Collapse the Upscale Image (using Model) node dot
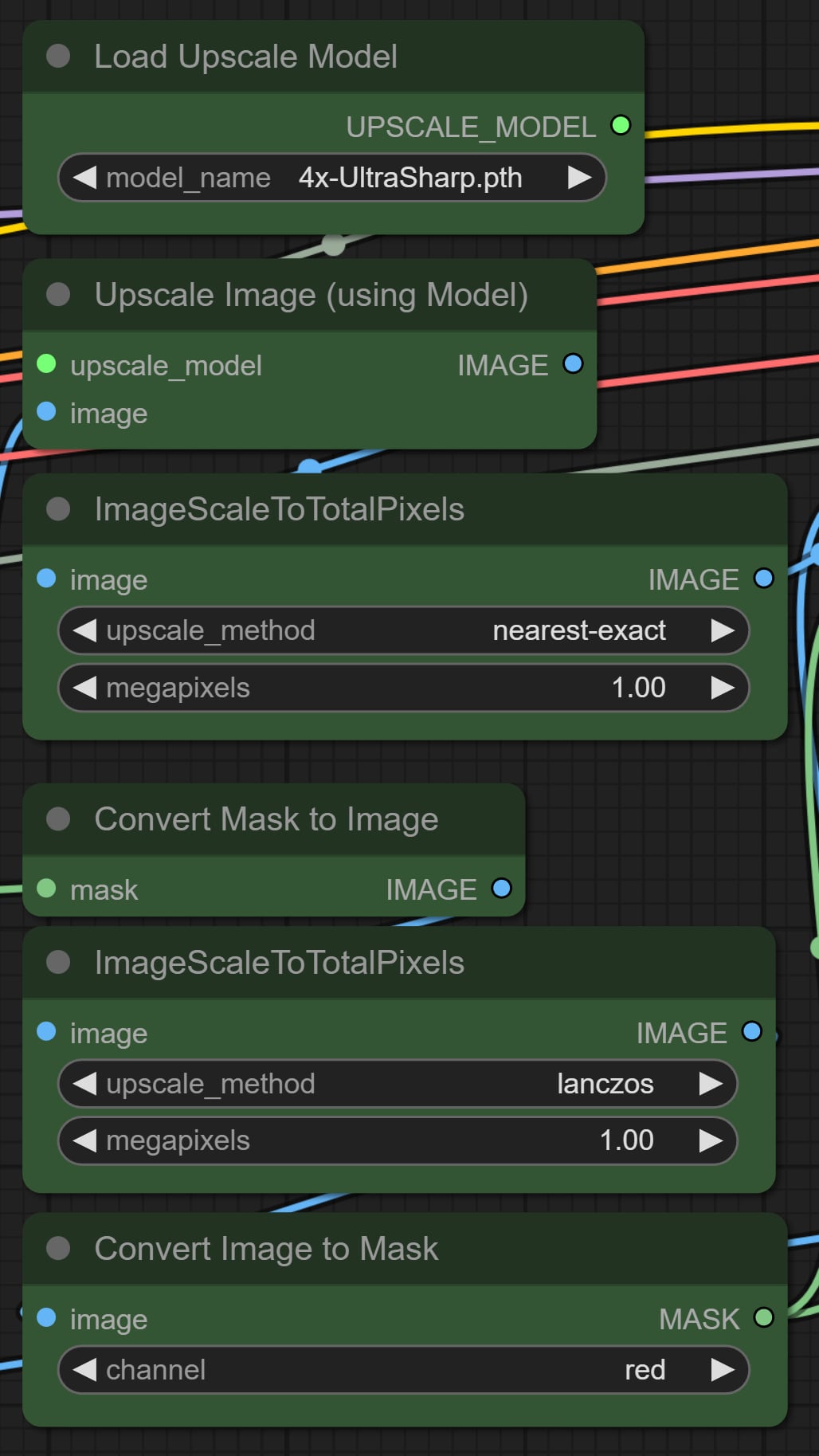 coord(58,295)
